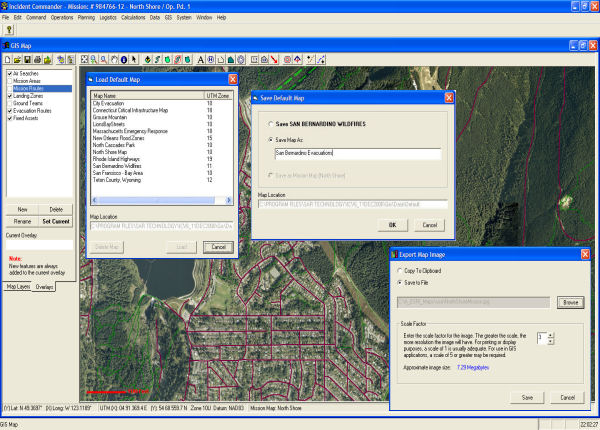This screenshot has height=430, width=600.
Task: Click the Zoom to full extent icon
Action: (x=84, y=60)
